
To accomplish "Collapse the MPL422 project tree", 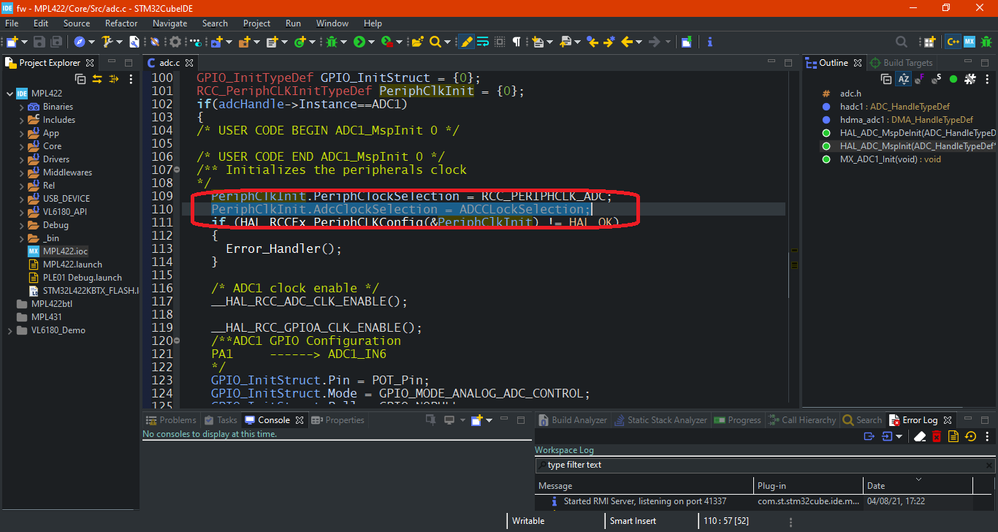I will 10,94.
